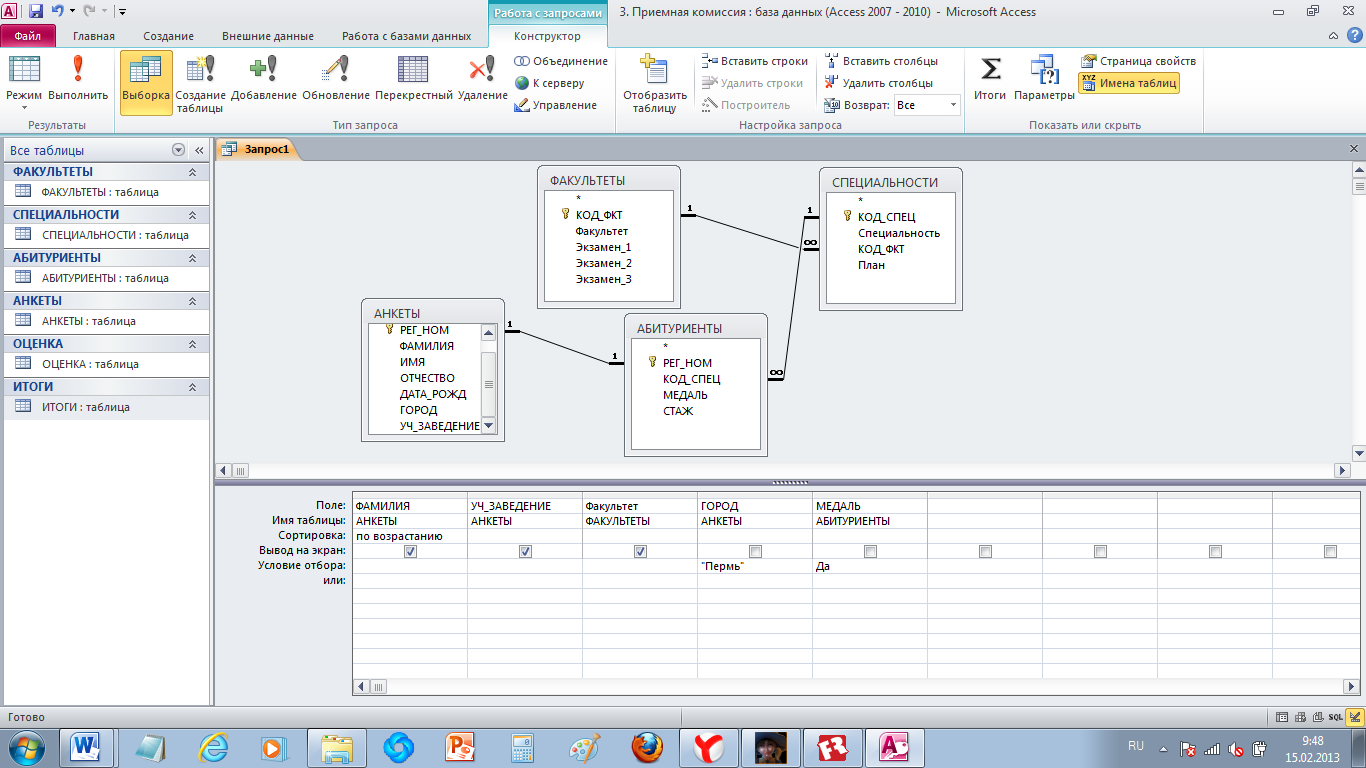
Task: Switch to Design view icon in status bar
Action: click(x=1354, y=717)
